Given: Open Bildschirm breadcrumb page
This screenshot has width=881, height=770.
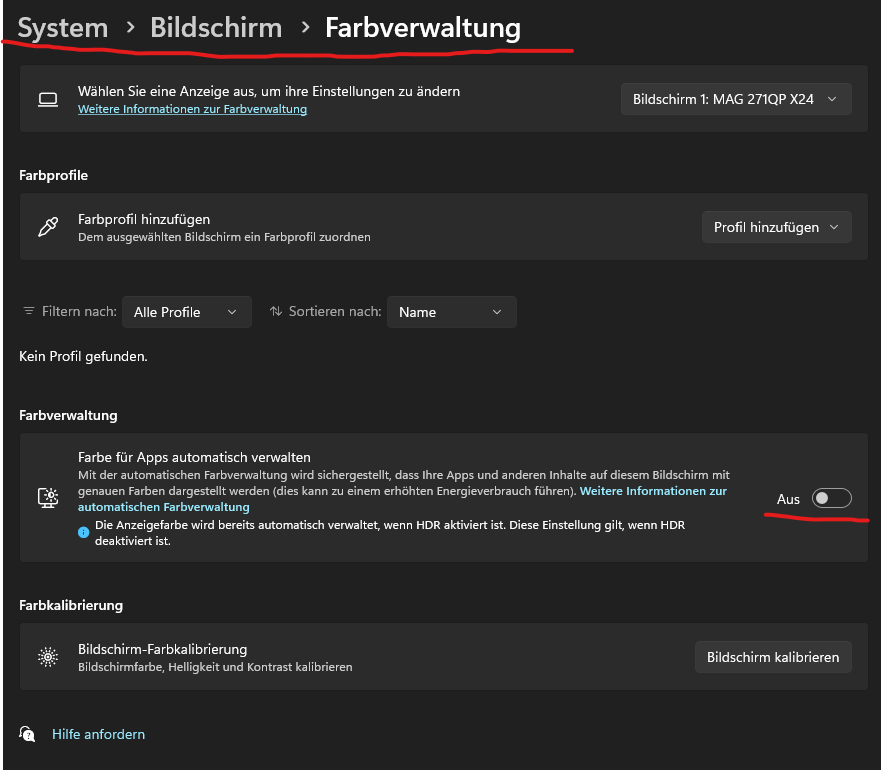Looking at the screenshot, I should pos(216,28).
